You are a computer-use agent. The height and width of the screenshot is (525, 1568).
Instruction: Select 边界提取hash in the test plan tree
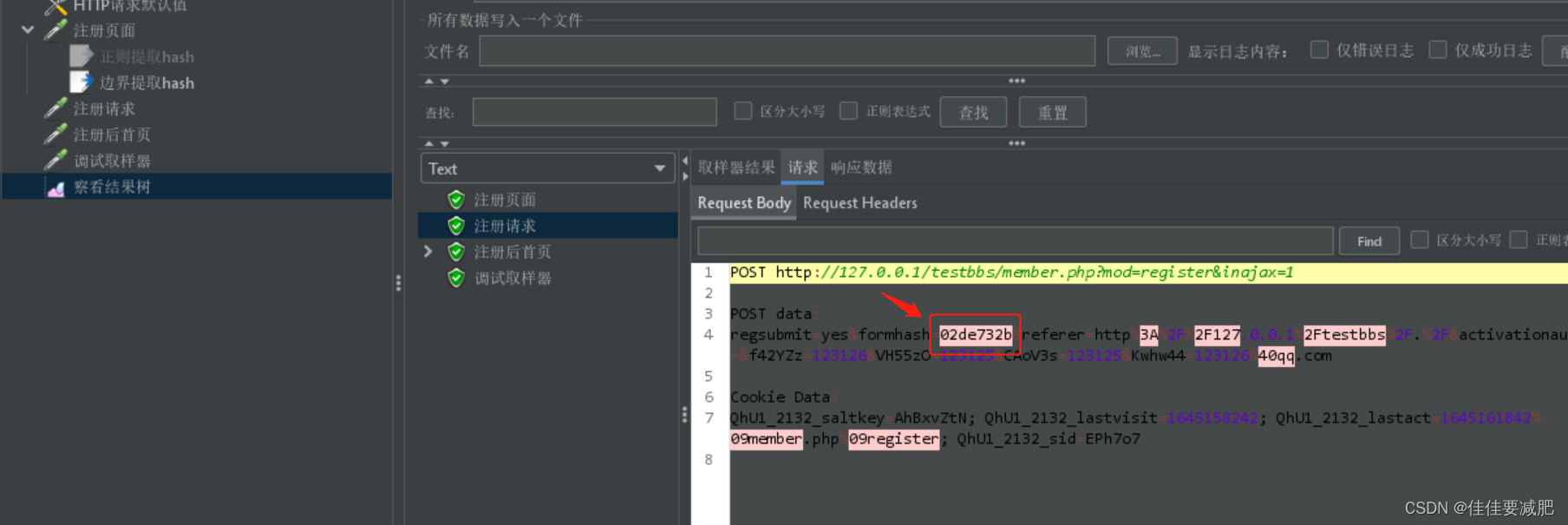[147, 82]
